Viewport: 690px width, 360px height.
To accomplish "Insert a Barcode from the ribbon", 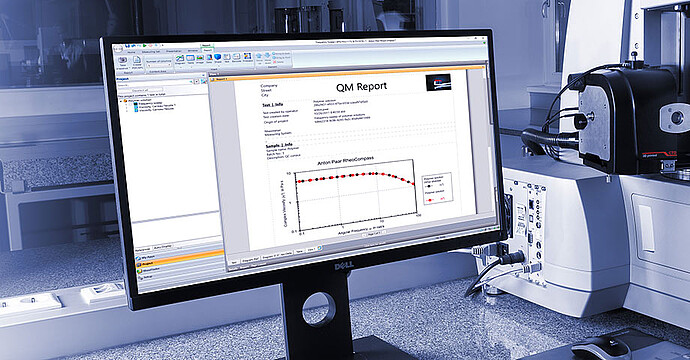I will pyautogui.click(x=236, y=56).
